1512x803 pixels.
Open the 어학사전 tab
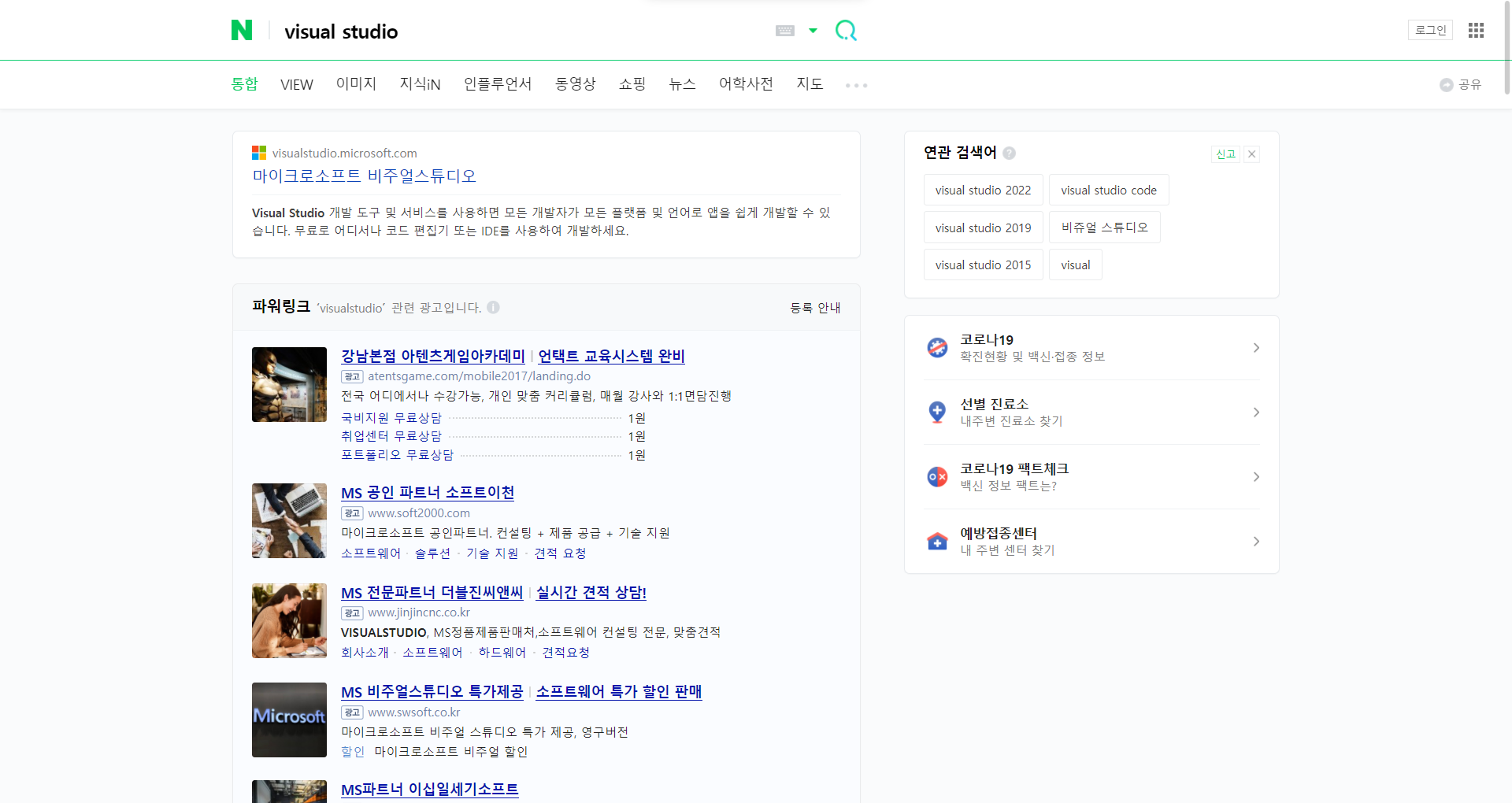(x=746, y=83)
